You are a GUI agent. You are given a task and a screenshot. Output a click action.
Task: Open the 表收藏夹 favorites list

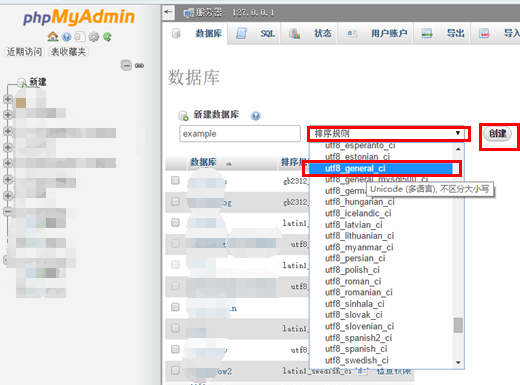pos(68,52)
